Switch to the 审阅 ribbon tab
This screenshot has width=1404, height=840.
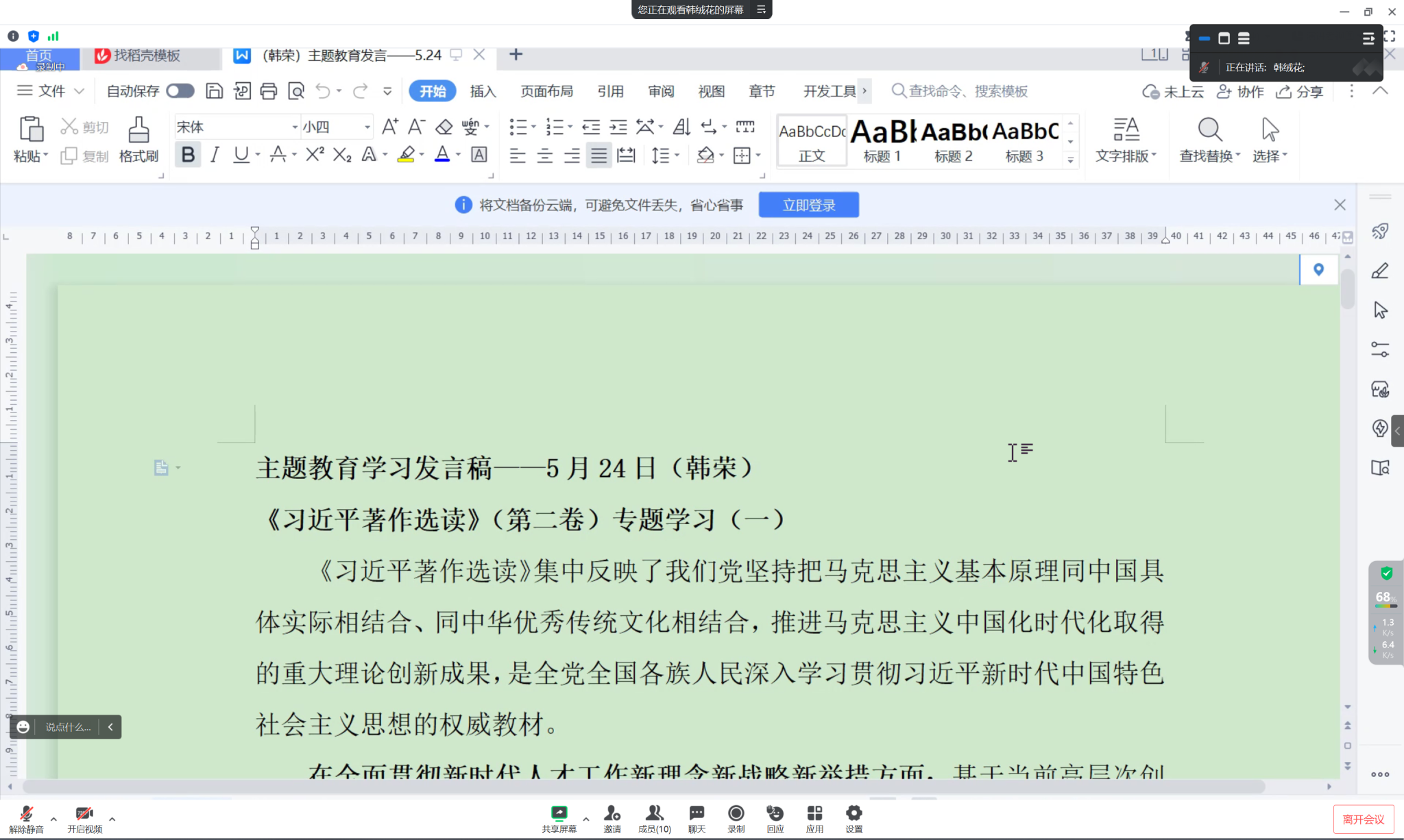(x=661, y=91)
